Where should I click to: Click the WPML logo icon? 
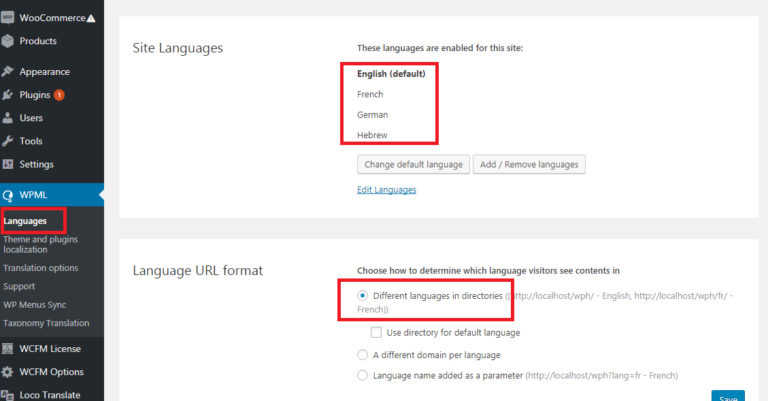[8, 195]
